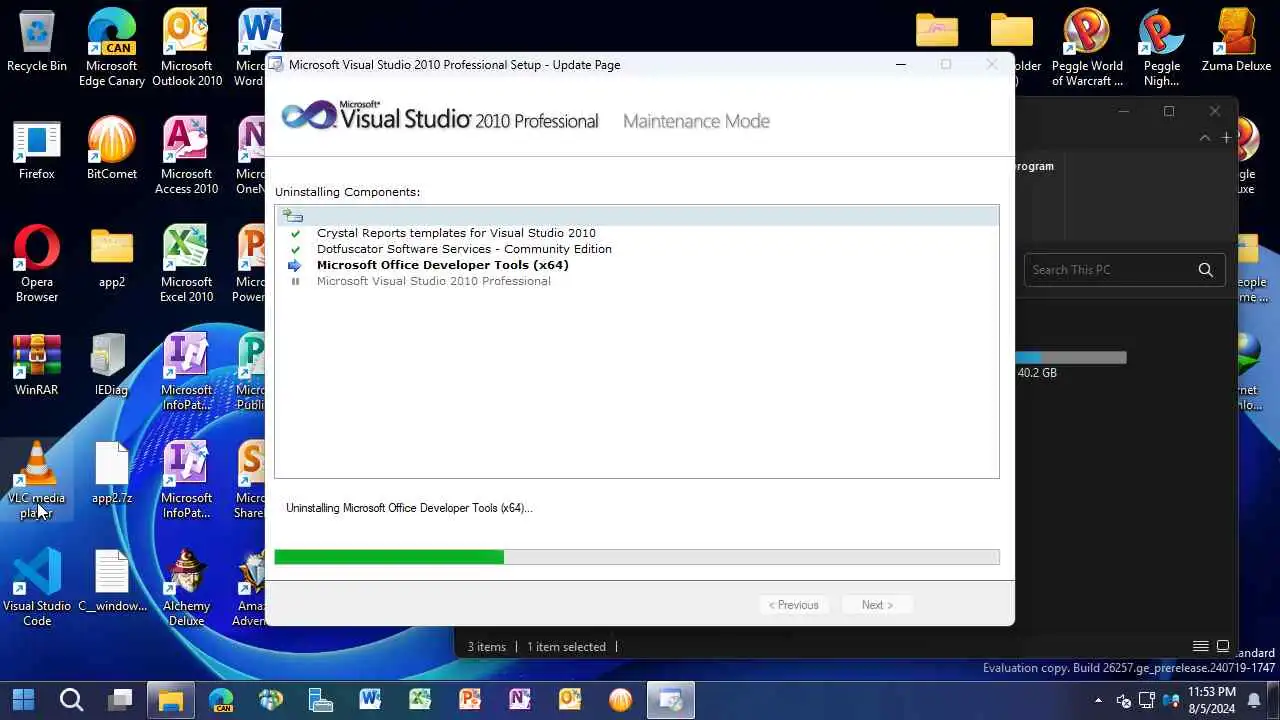This screenshot has width=1280, height=720.
Task: Open VLC media player desktop shortcut
Action: pos(37,480)
